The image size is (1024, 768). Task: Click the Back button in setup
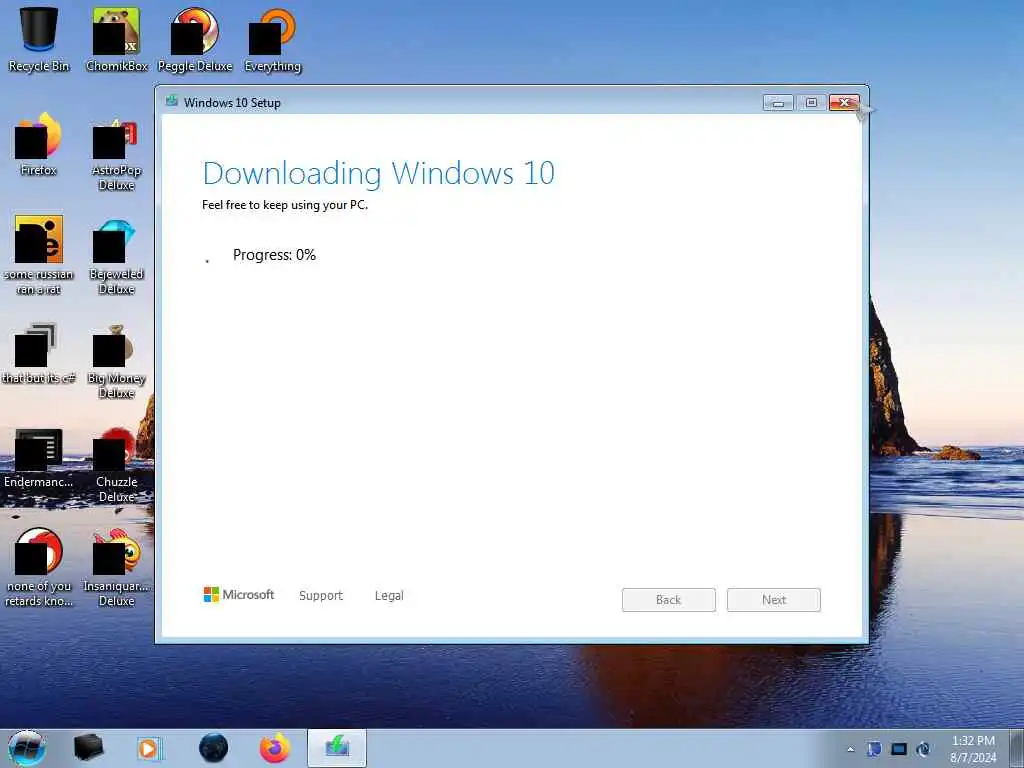point(669,600)
